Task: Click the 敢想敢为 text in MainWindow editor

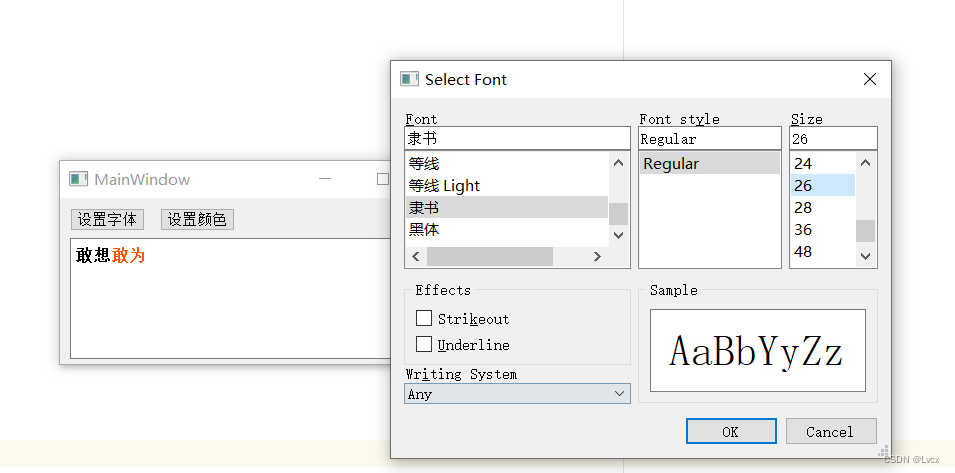Action: pos(110,255)
